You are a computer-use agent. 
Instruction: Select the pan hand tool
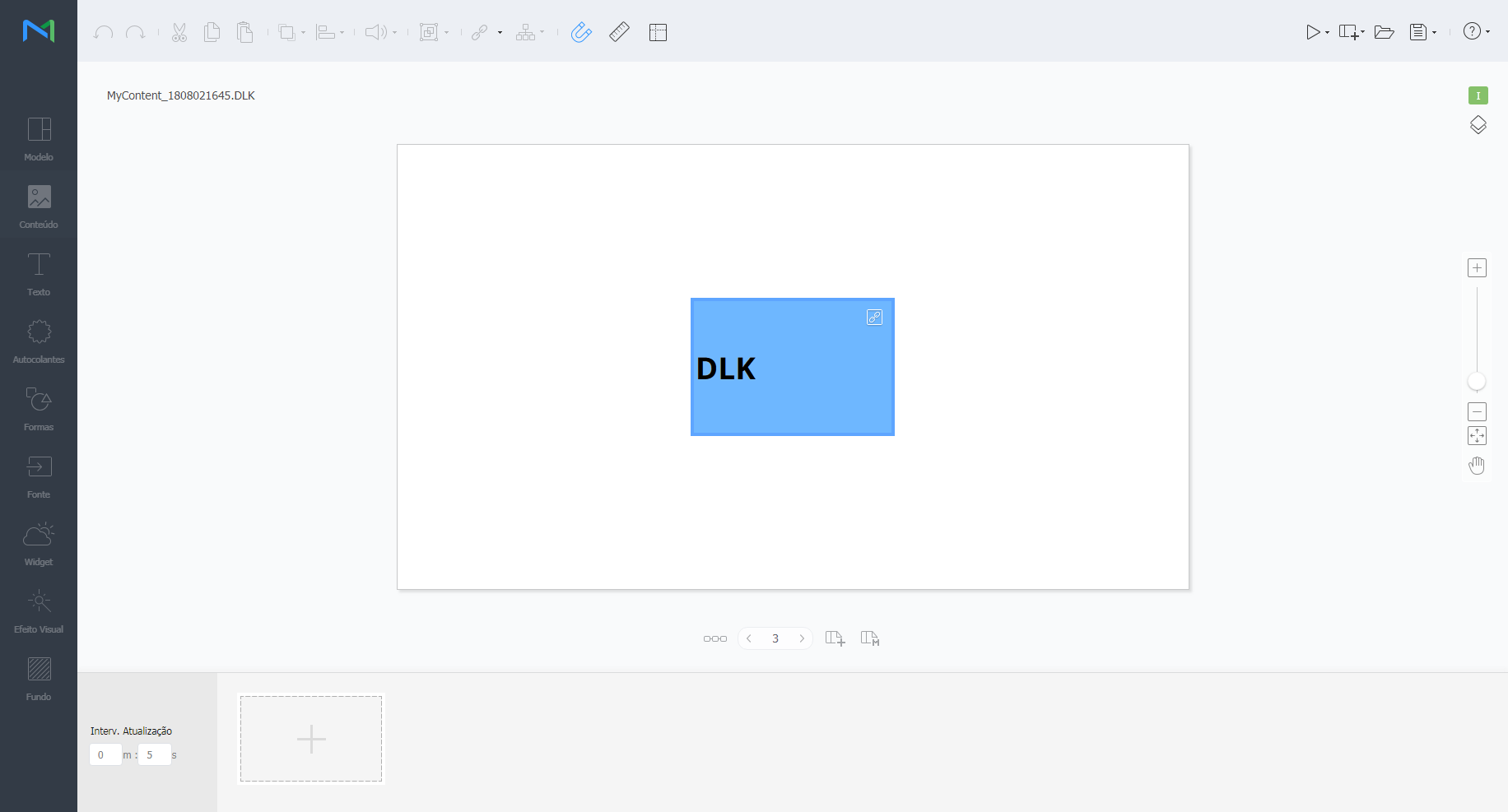(x=1477, y=466)
